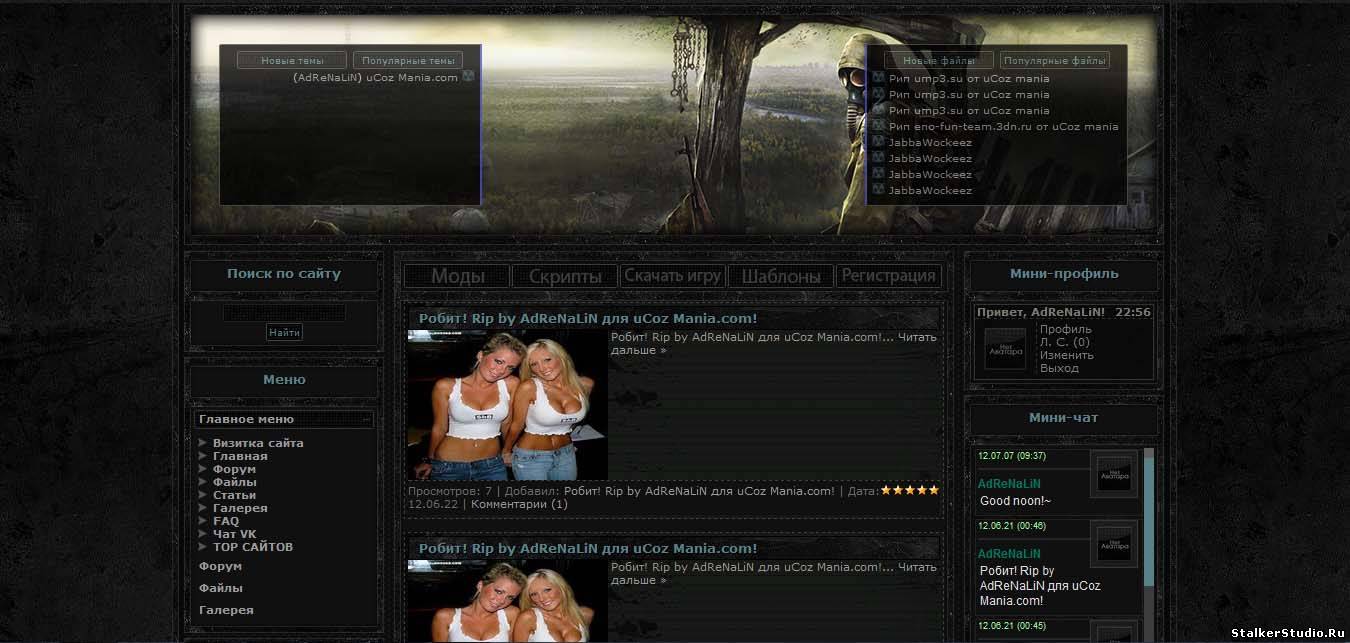The height and width of the screenshot is (643, 1350).
Task: Focus the site search input field
Action: point(284,313)
